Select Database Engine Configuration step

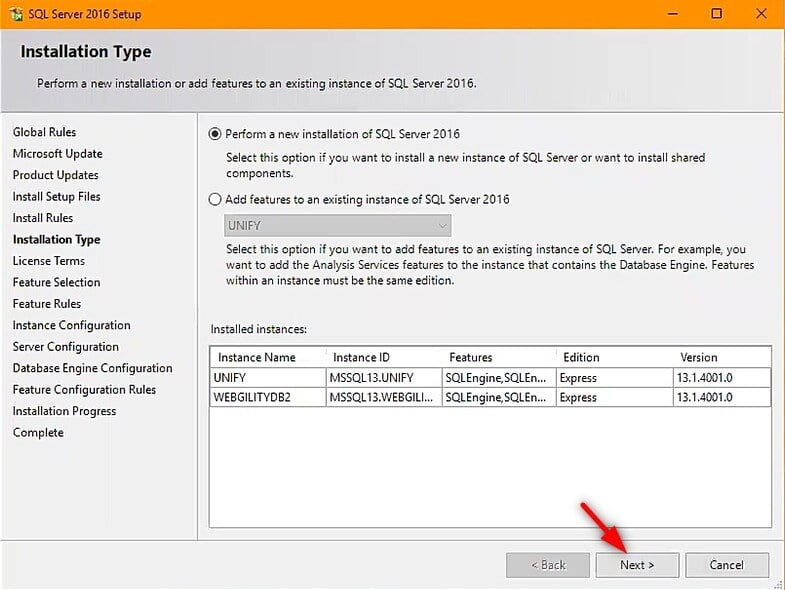click(93, 368)
